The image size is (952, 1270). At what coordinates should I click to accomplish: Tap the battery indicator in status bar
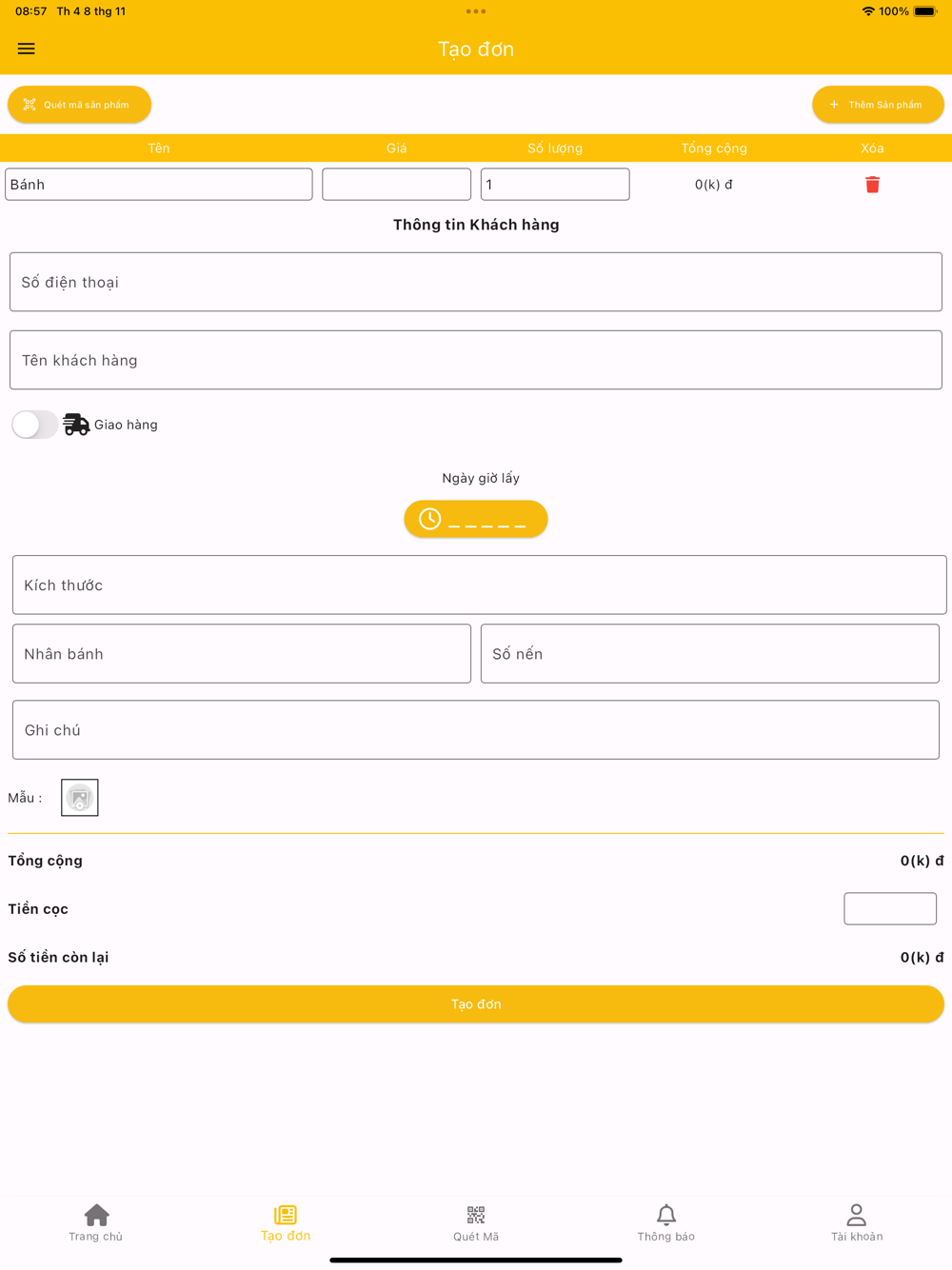pyautogui.click(x=925, y=11)
